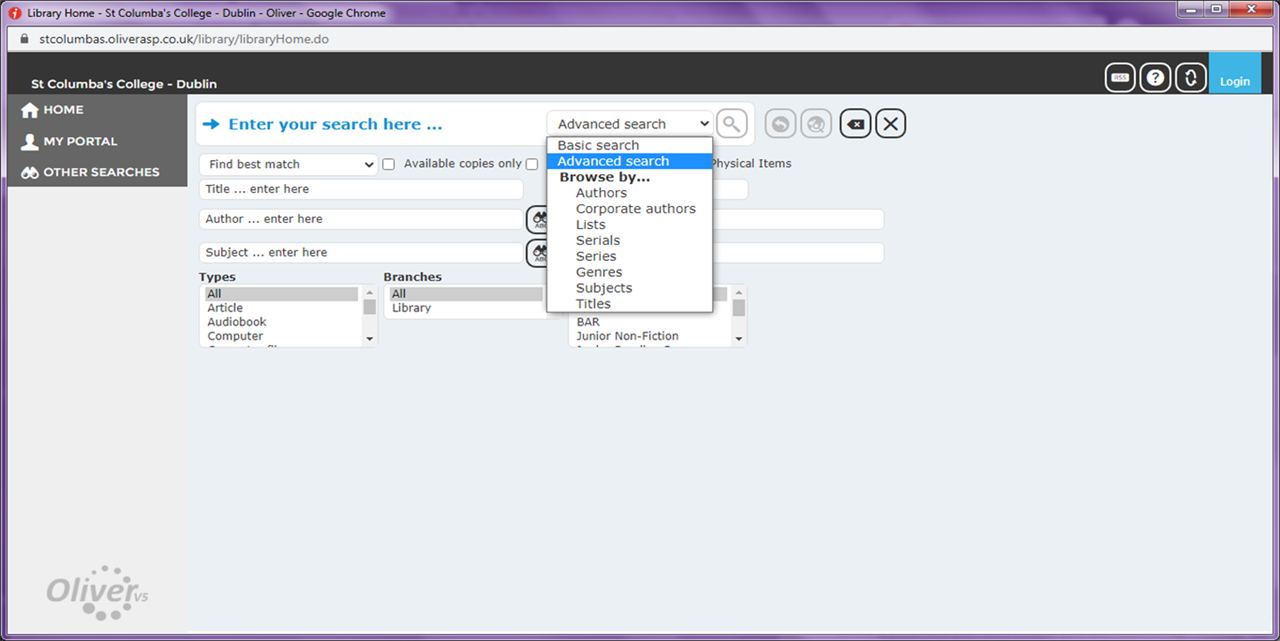The height and width of the screenshot is (641, 1280).
Task: Click the X cancel search icon
Action: pos(891,124)
